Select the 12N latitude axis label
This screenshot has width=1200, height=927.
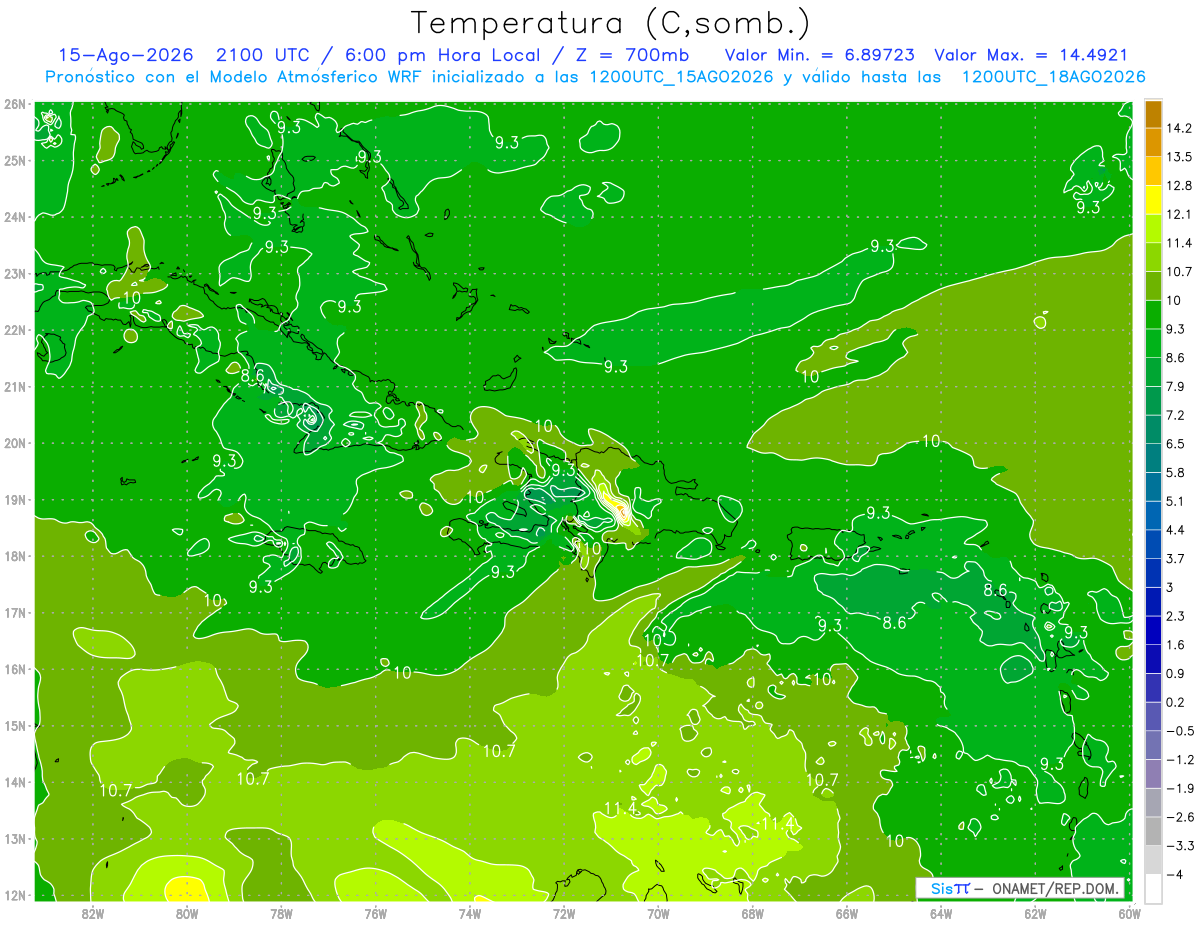click(15, 895)
